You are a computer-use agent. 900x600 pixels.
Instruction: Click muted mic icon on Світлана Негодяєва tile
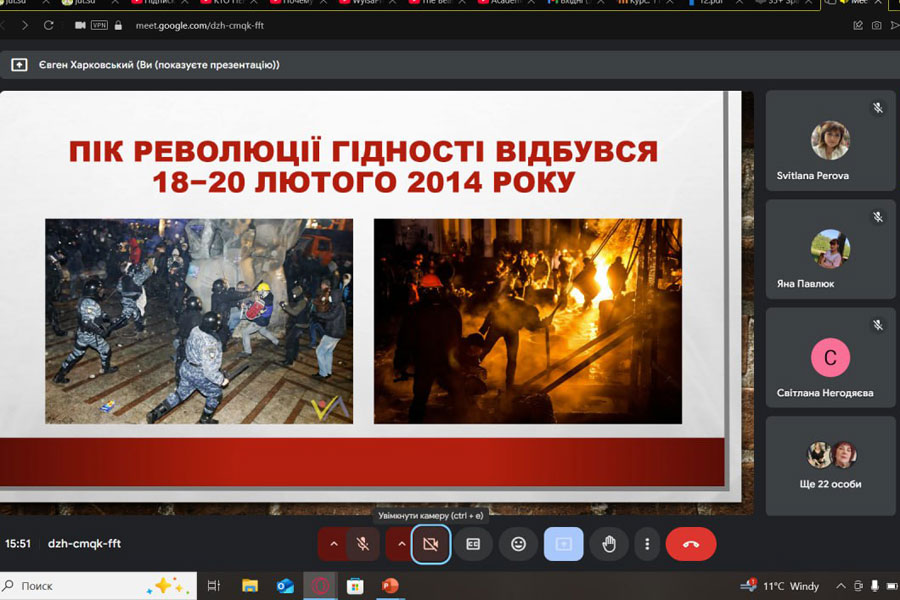(878, 325)
